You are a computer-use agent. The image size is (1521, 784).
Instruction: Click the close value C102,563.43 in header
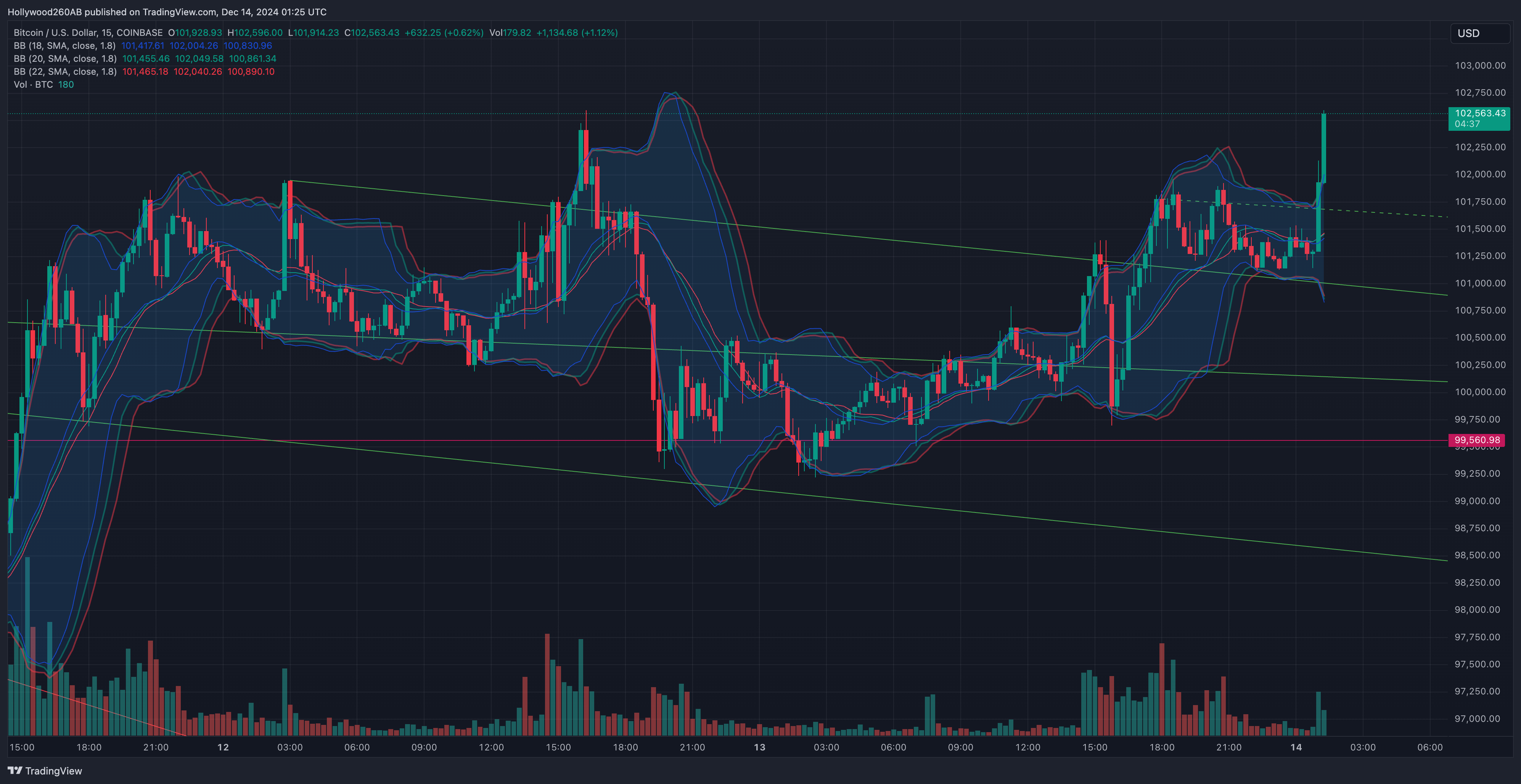(x=372, y=32)
